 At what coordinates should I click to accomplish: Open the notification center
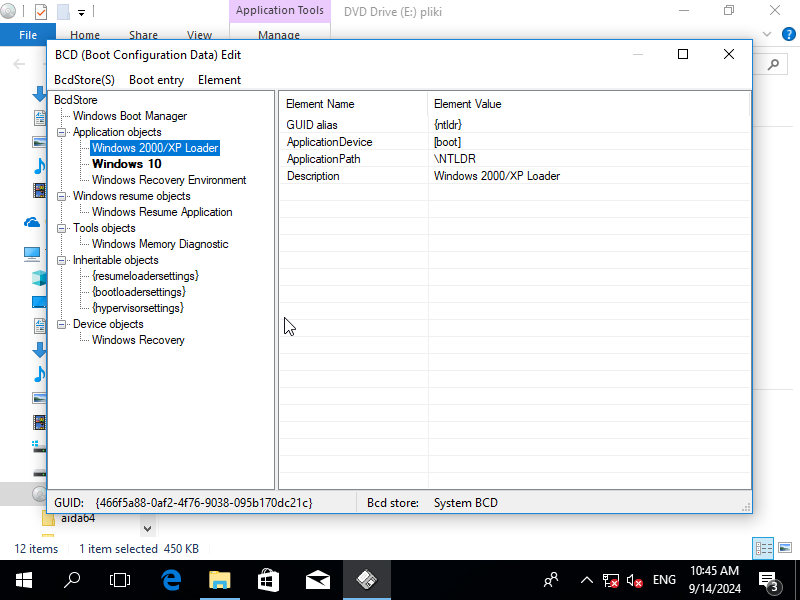769,581
